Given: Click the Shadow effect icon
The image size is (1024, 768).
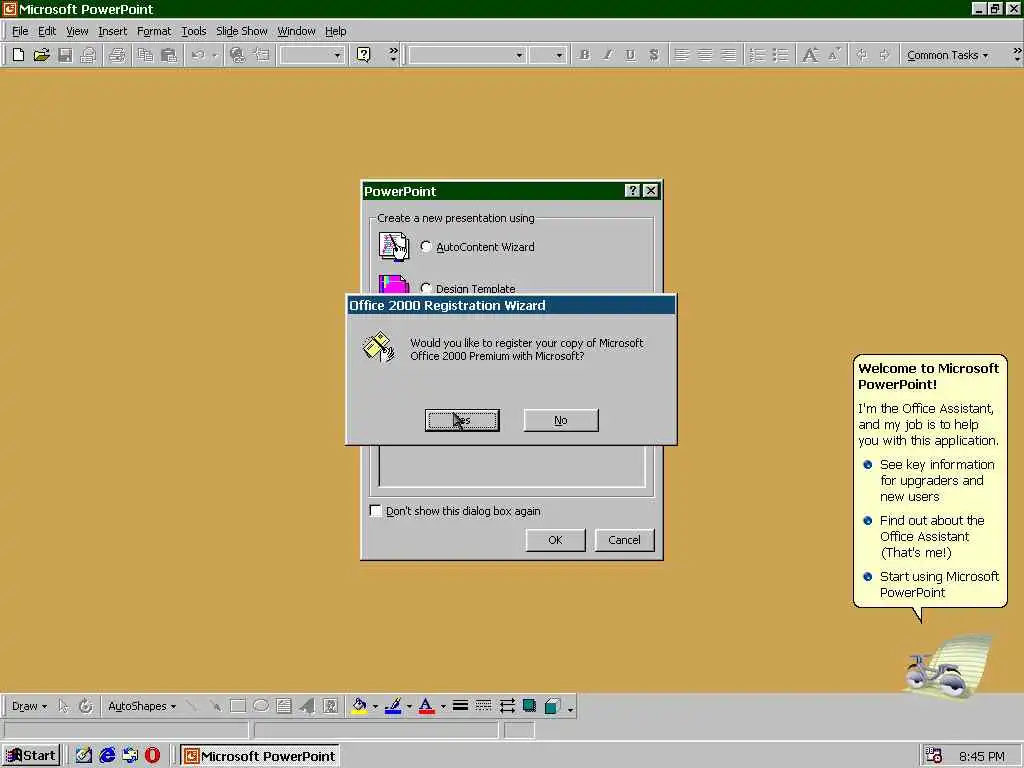Looking at the screenshot, I should (x=530, y=706).
